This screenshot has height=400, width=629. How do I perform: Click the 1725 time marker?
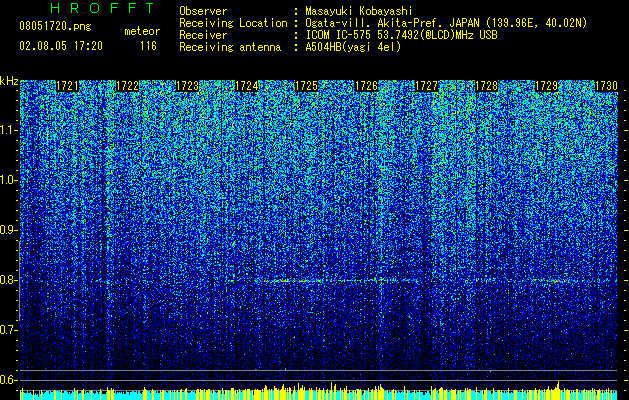click(306, 86)
